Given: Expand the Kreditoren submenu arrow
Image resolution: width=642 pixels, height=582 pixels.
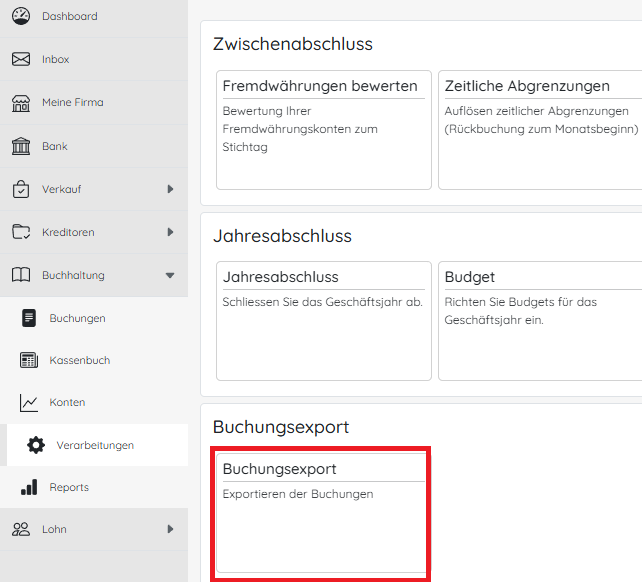Looking at the screenshot, I should point(170,232).
